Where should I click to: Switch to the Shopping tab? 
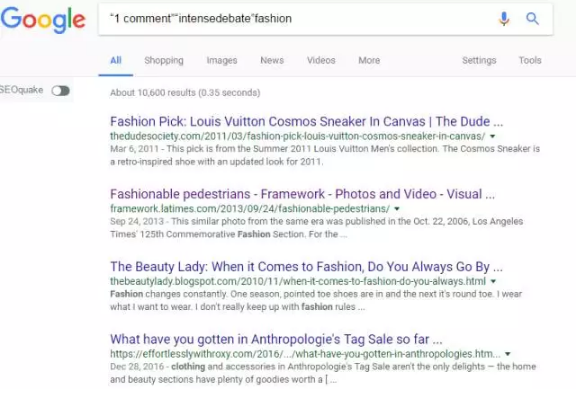(x=164, y=60)
